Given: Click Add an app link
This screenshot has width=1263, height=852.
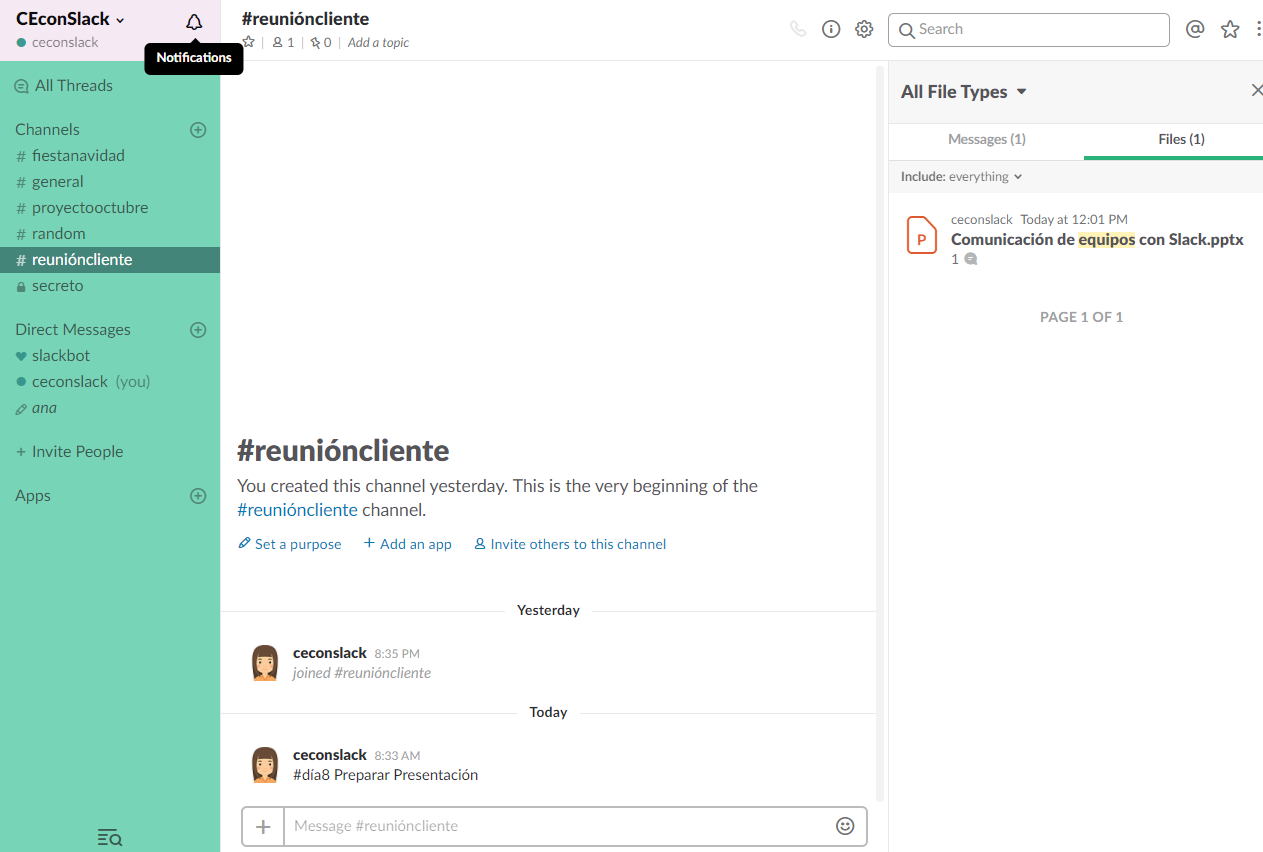Looking at the screenshot, I should click(x=408, y=544).
